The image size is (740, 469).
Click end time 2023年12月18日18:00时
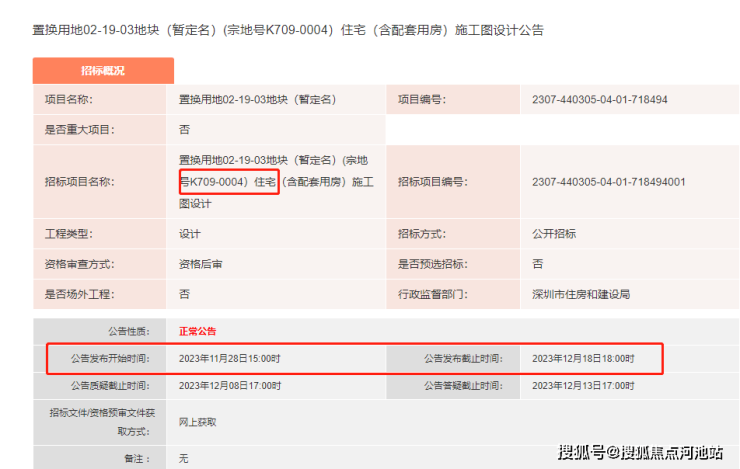[x=583, y=359]
